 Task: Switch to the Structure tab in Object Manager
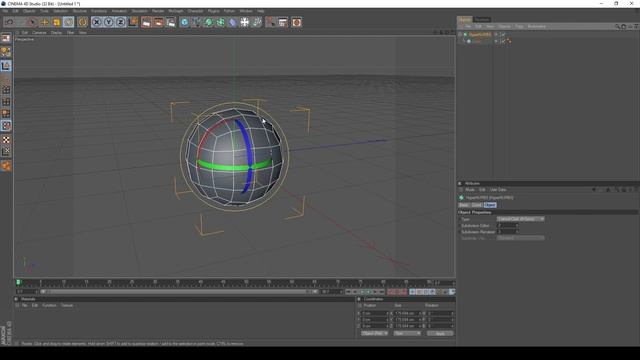(x=482, y=20)
